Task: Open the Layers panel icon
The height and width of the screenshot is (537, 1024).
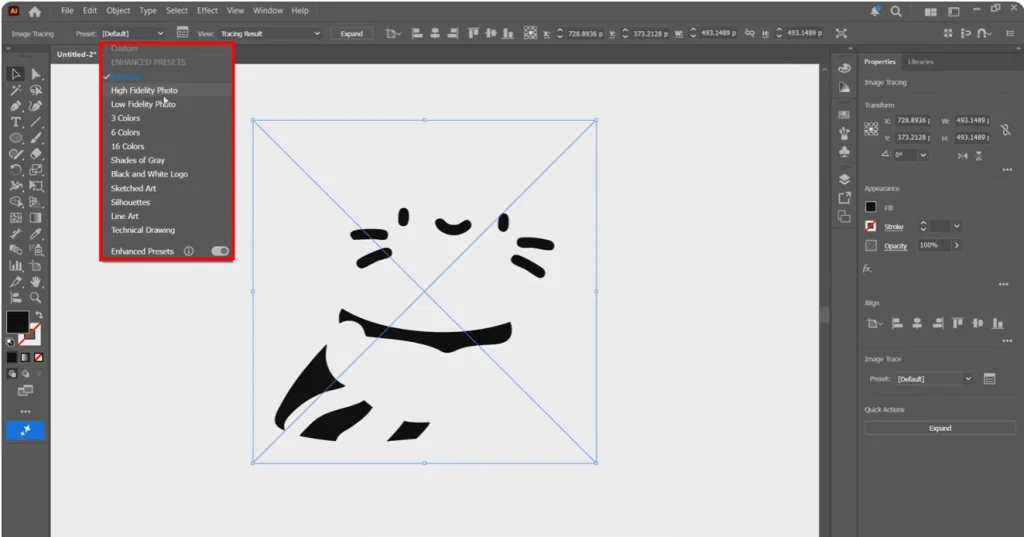Action: [844, 180]
